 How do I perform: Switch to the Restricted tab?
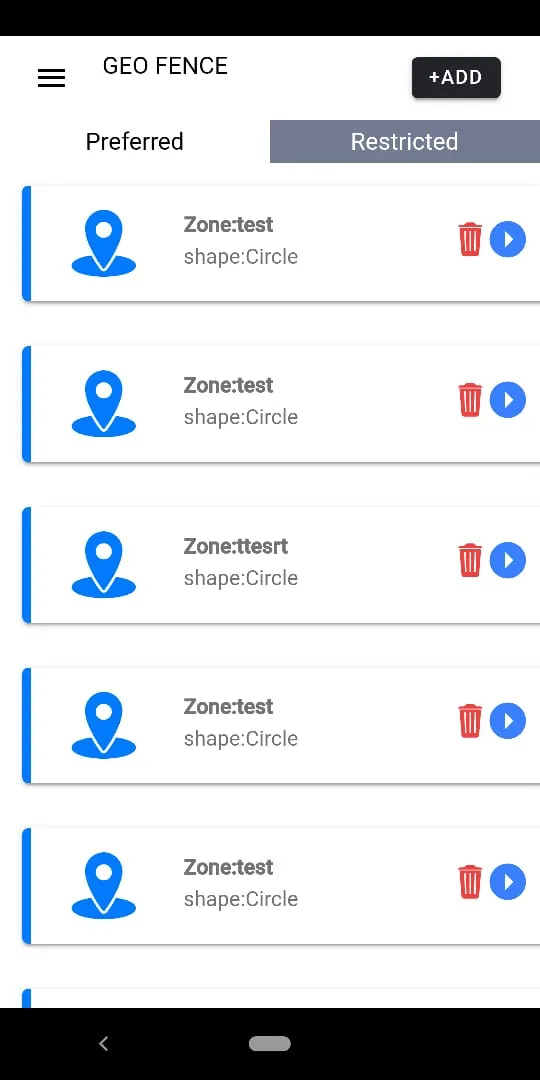pyautogui.click(x=405, y=141)
